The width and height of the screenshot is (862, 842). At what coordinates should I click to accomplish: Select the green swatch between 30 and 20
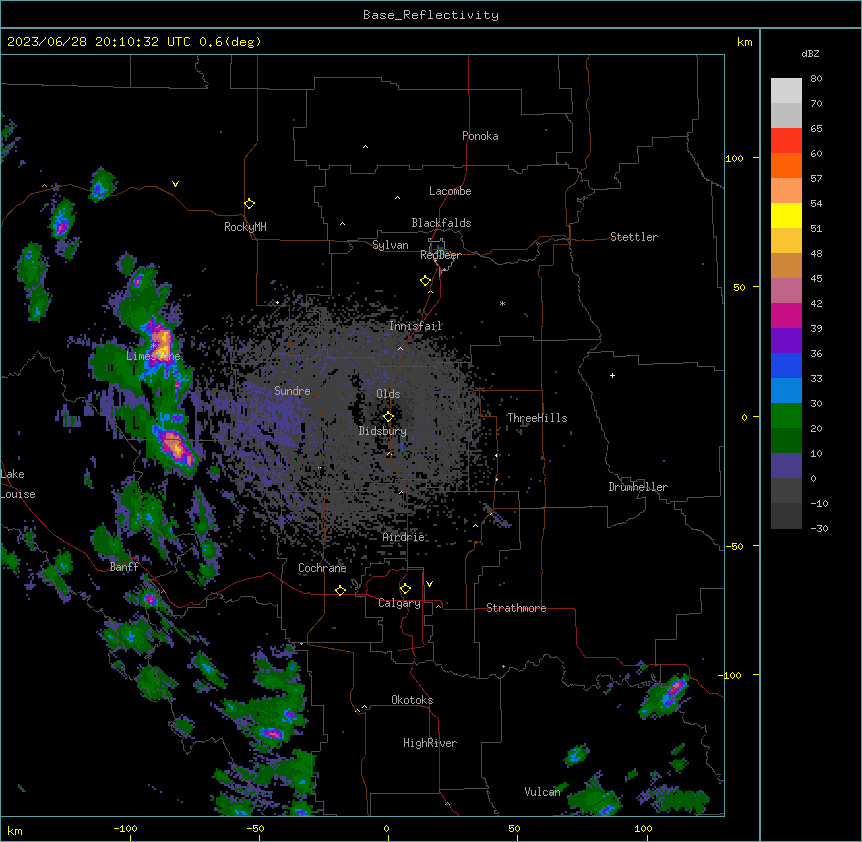point(786,416)
